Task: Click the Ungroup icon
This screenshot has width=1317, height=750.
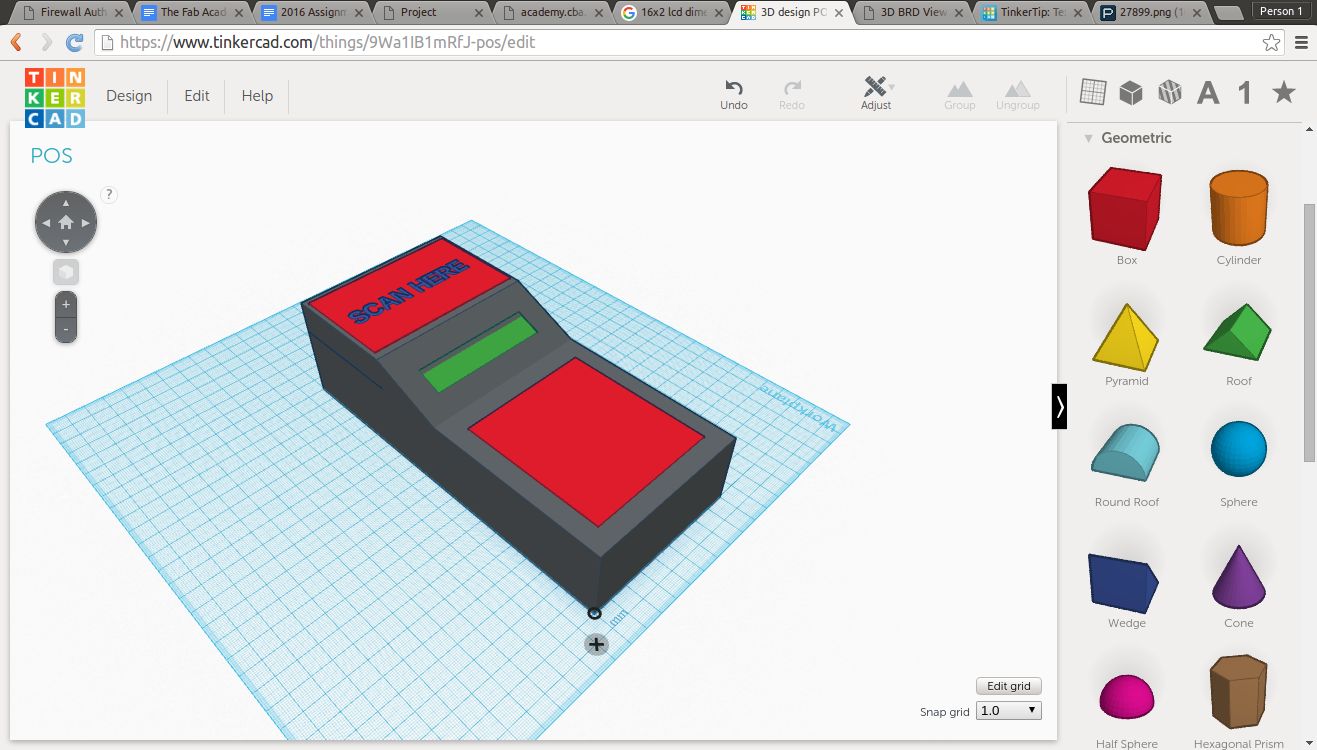Action: [1017, 87]
